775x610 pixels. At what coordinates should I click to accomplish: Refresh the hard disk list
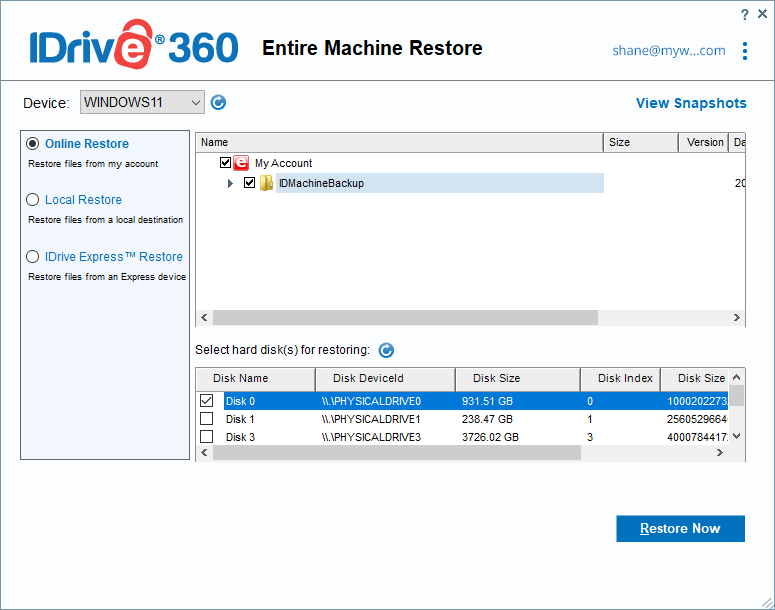pyautogui.click(x=386, y=350)
